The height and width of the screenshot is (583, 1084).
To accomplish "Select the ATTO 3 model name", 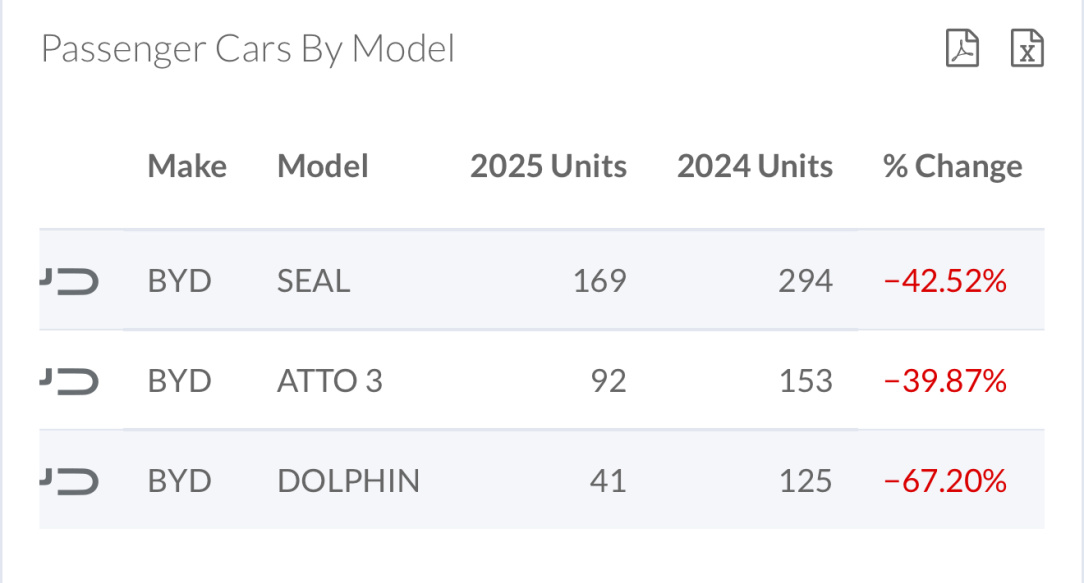I will click(330, 381).
